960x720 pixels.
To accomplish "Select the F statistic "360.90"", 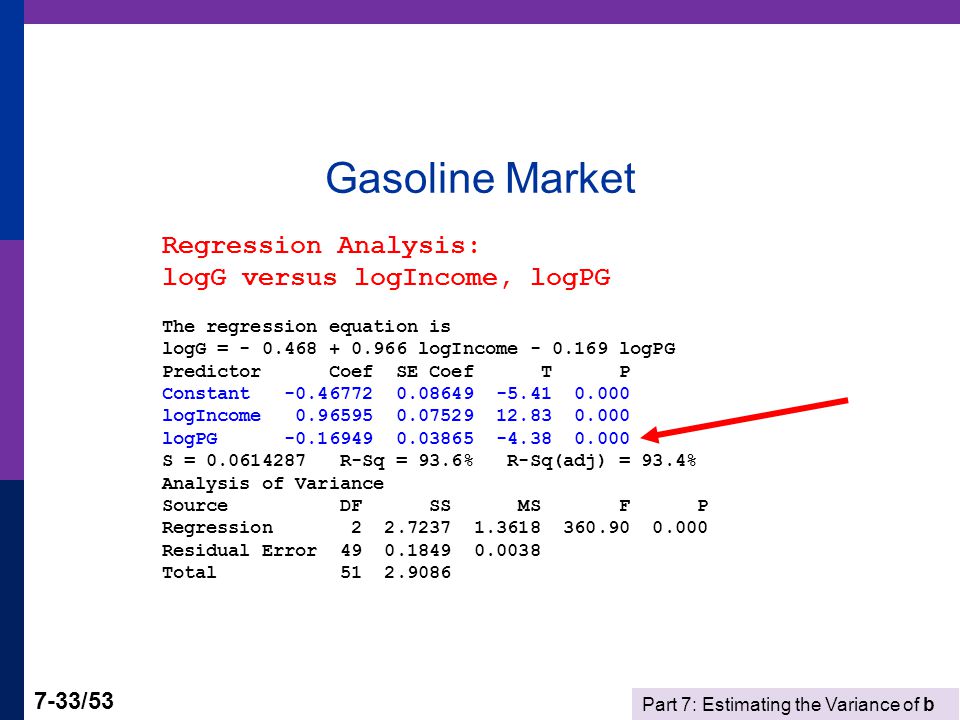I will coord(597,527).
